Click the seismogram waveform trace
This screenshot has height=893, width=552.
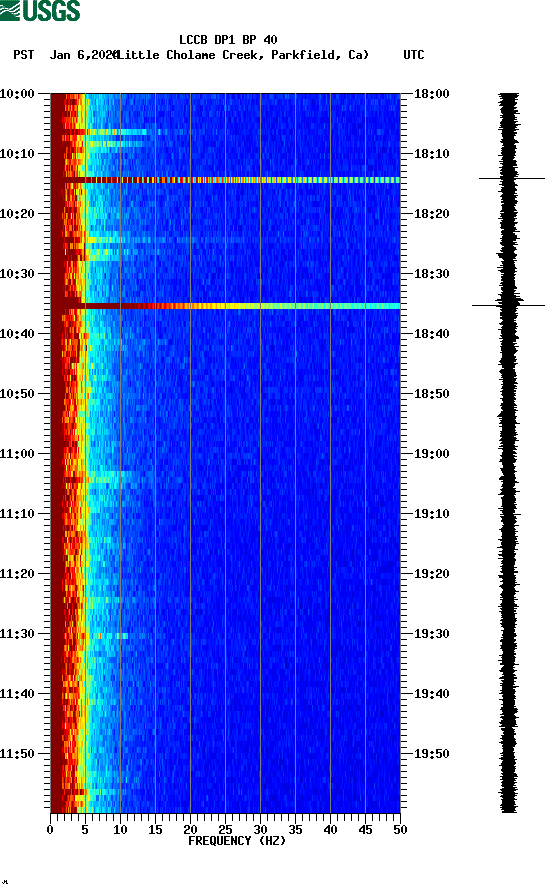tap(509, 453)
